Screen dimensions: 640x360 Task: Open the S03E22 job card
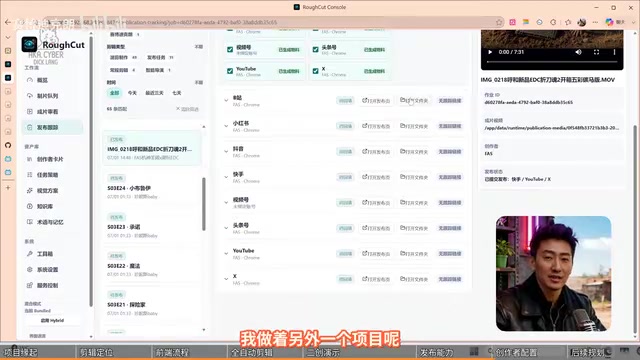click(x=151, y=266)
